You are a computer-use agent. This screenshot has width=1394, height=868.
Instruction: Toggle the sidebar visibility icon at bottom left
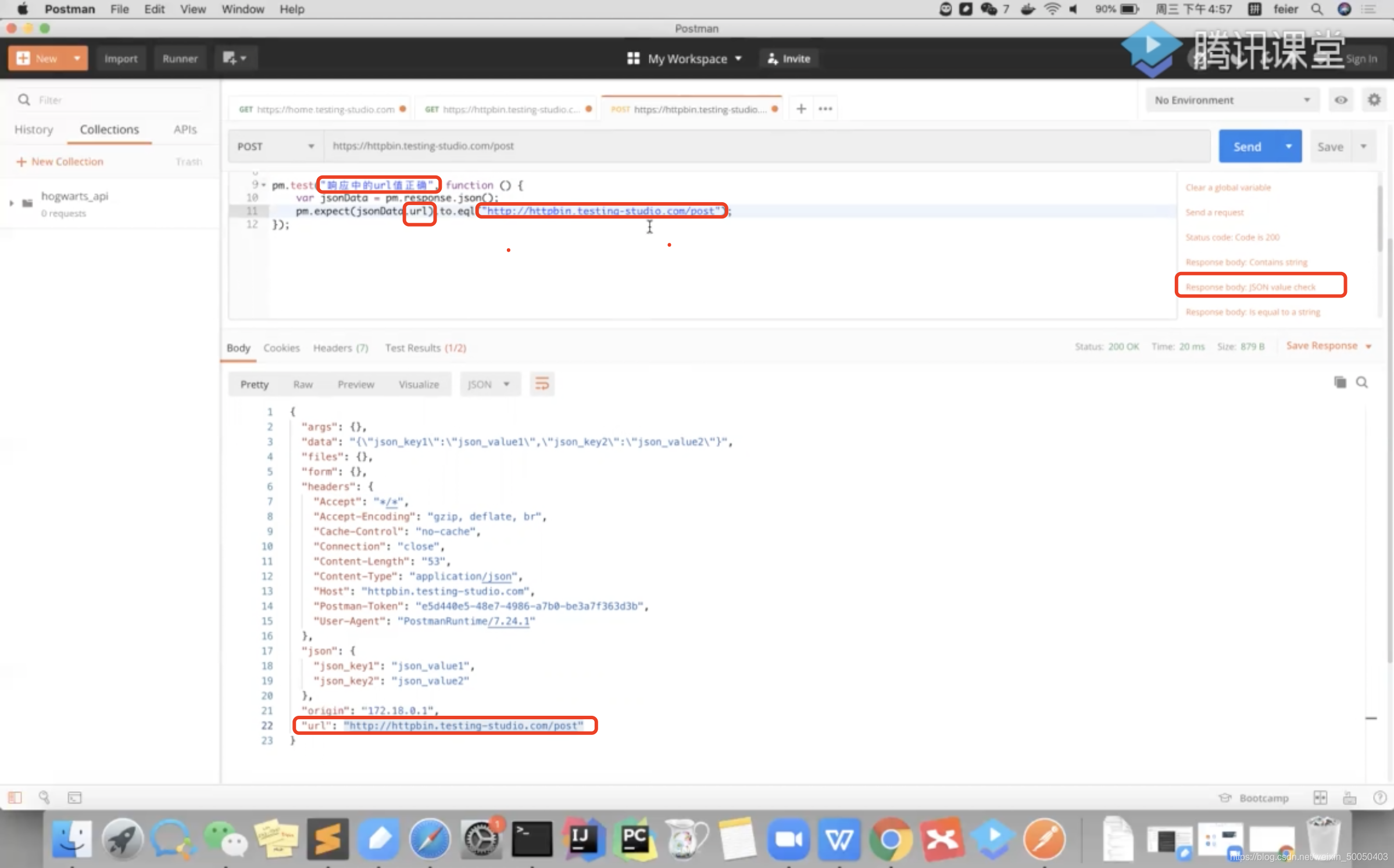[x=15, y=798]
